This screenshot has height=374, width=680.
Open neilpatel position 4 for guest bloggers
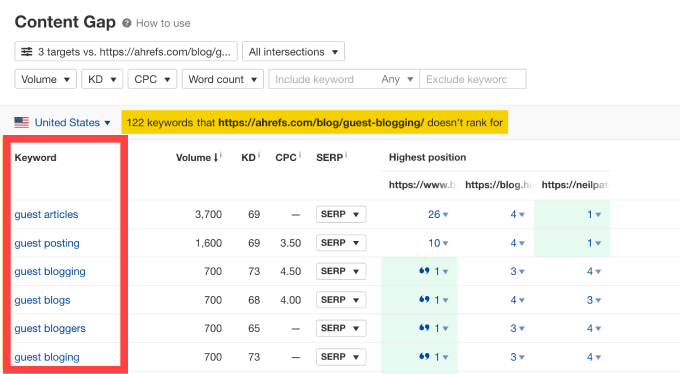594,328
